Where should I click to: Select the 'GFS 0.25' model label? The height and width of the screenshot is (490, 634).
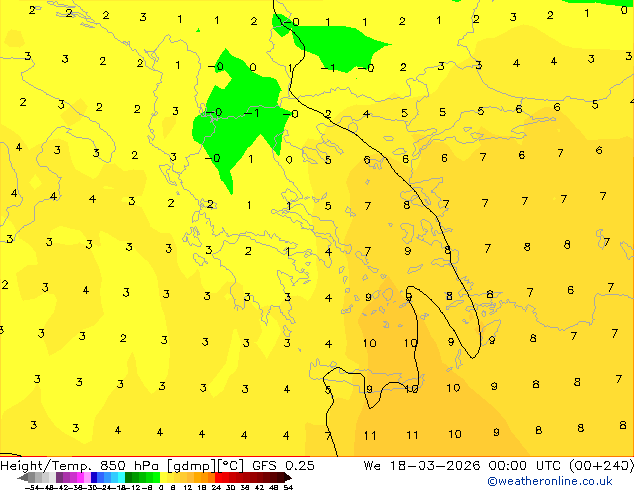(x=283, y=466)
